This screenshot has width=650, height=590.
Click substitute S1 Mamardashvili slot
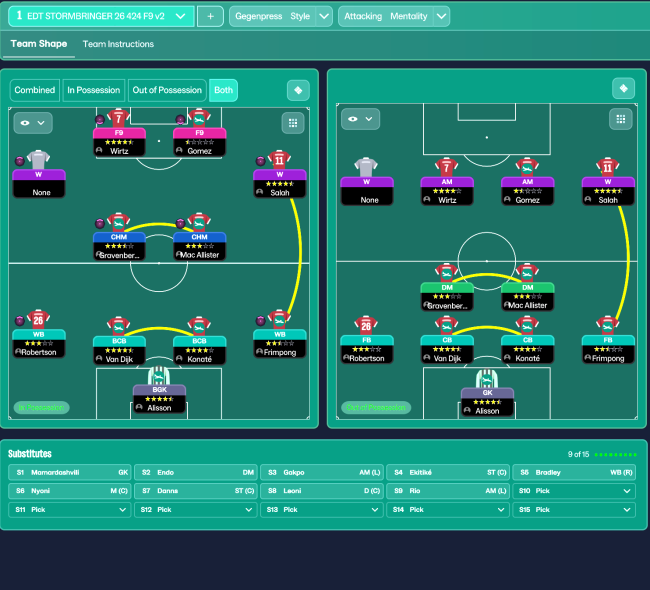pyautogui.click(x=70, y=472)
